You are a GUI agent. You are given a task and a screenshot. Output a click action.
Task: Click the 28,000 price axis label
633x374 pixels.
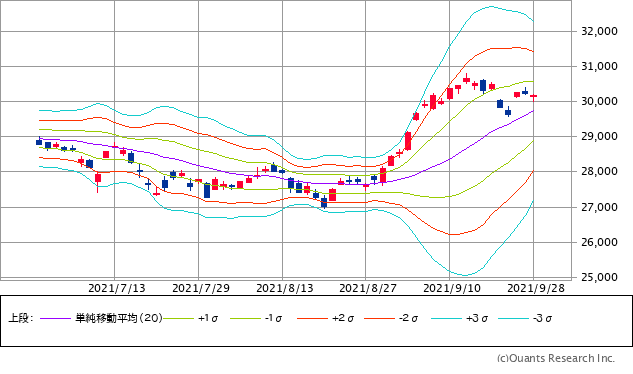(599, 172)
